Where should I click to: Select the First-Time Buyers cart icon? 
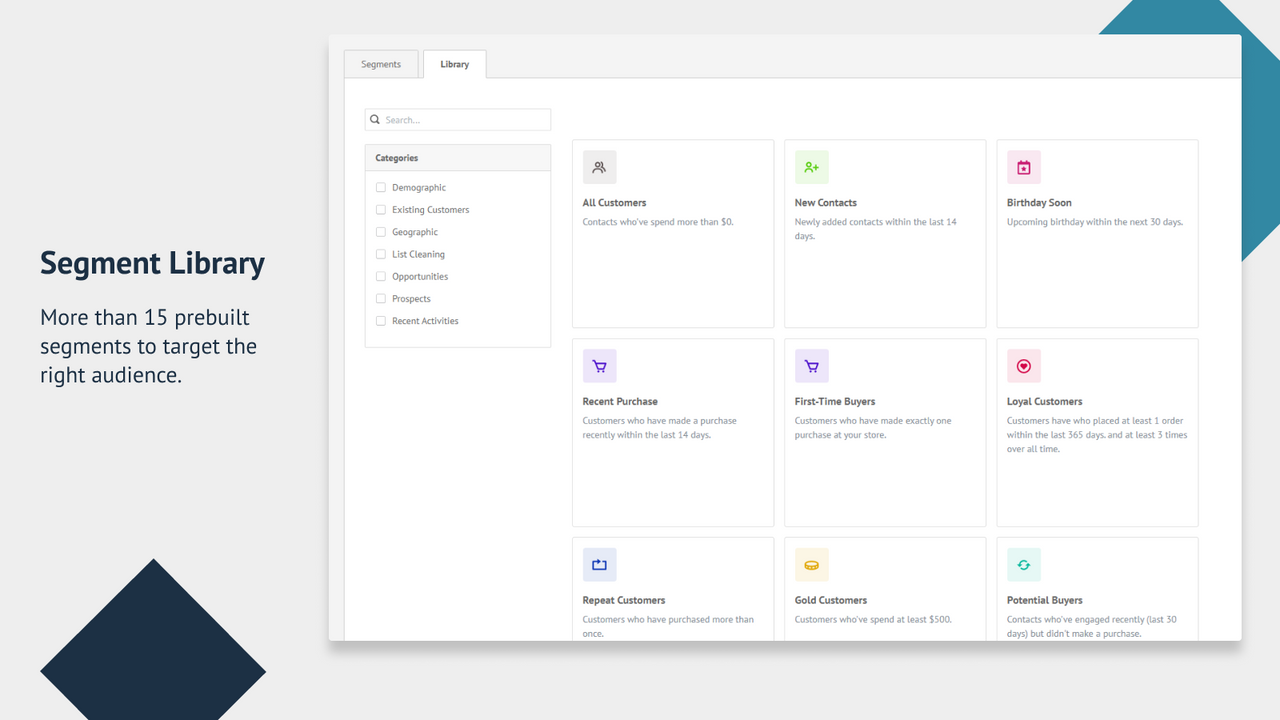(811, 365)
